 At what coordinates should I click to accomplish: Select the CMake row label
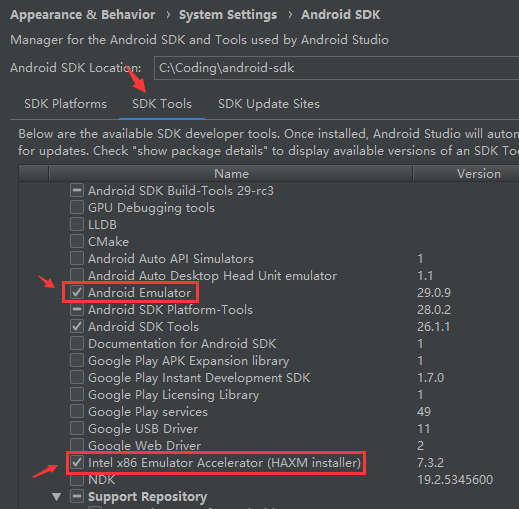[x=108, y=242]
